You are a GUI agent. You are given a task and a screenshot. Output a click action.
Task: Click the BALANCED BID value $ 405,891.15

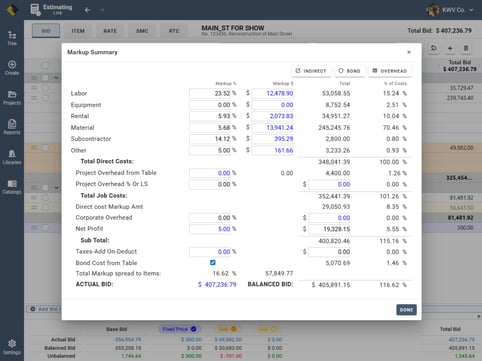pyautogui.click(x=331, y=285)
